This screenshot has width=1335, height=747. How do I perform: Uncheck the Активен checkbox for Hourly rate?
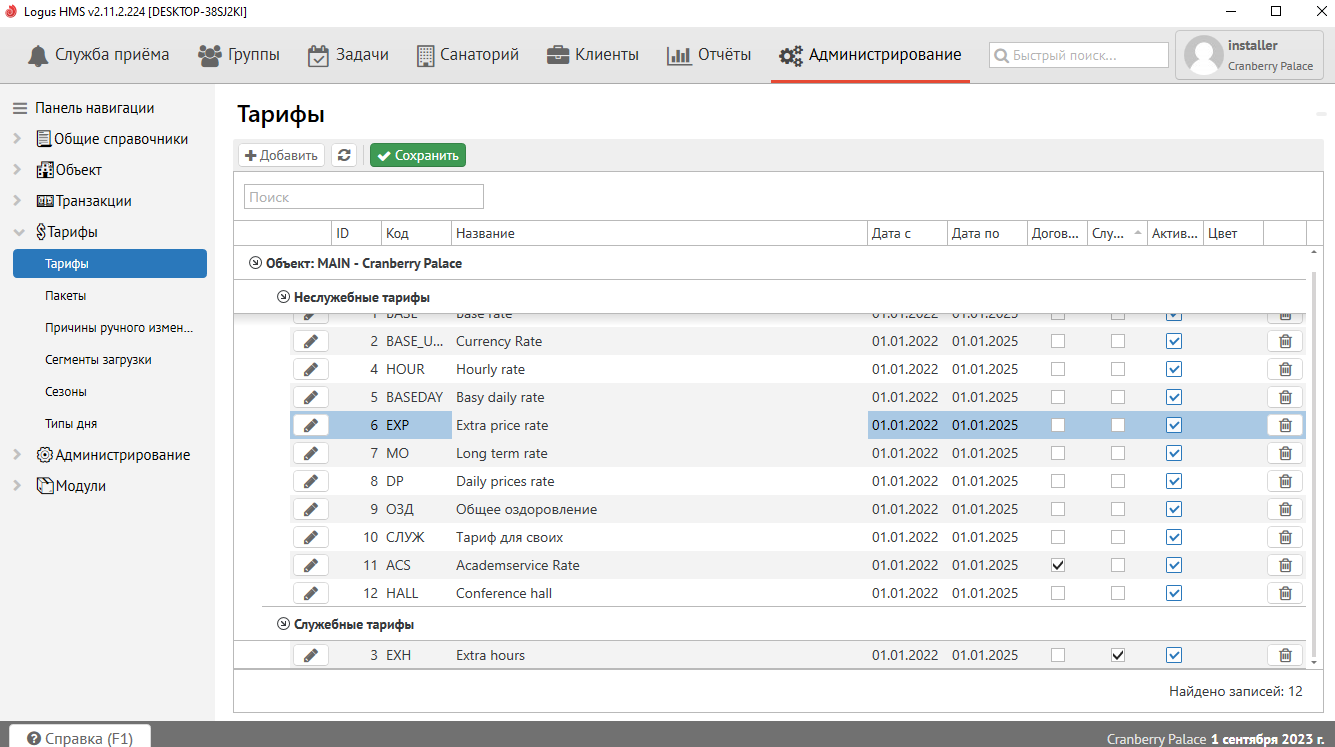tap(1174, 369)
